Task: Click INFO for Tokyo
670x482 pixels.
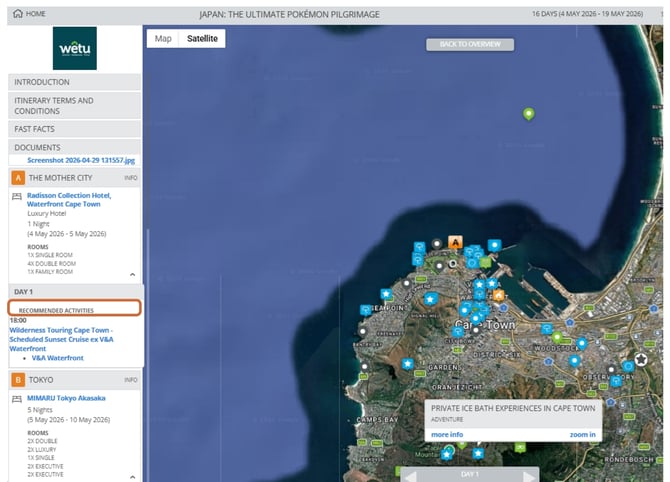Action: [x=131, y=380]
